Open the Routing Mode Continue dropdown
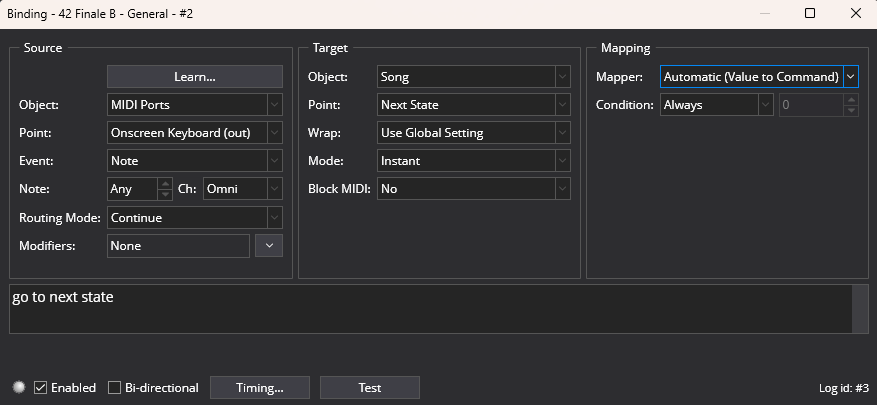 [x=195, y=218]
